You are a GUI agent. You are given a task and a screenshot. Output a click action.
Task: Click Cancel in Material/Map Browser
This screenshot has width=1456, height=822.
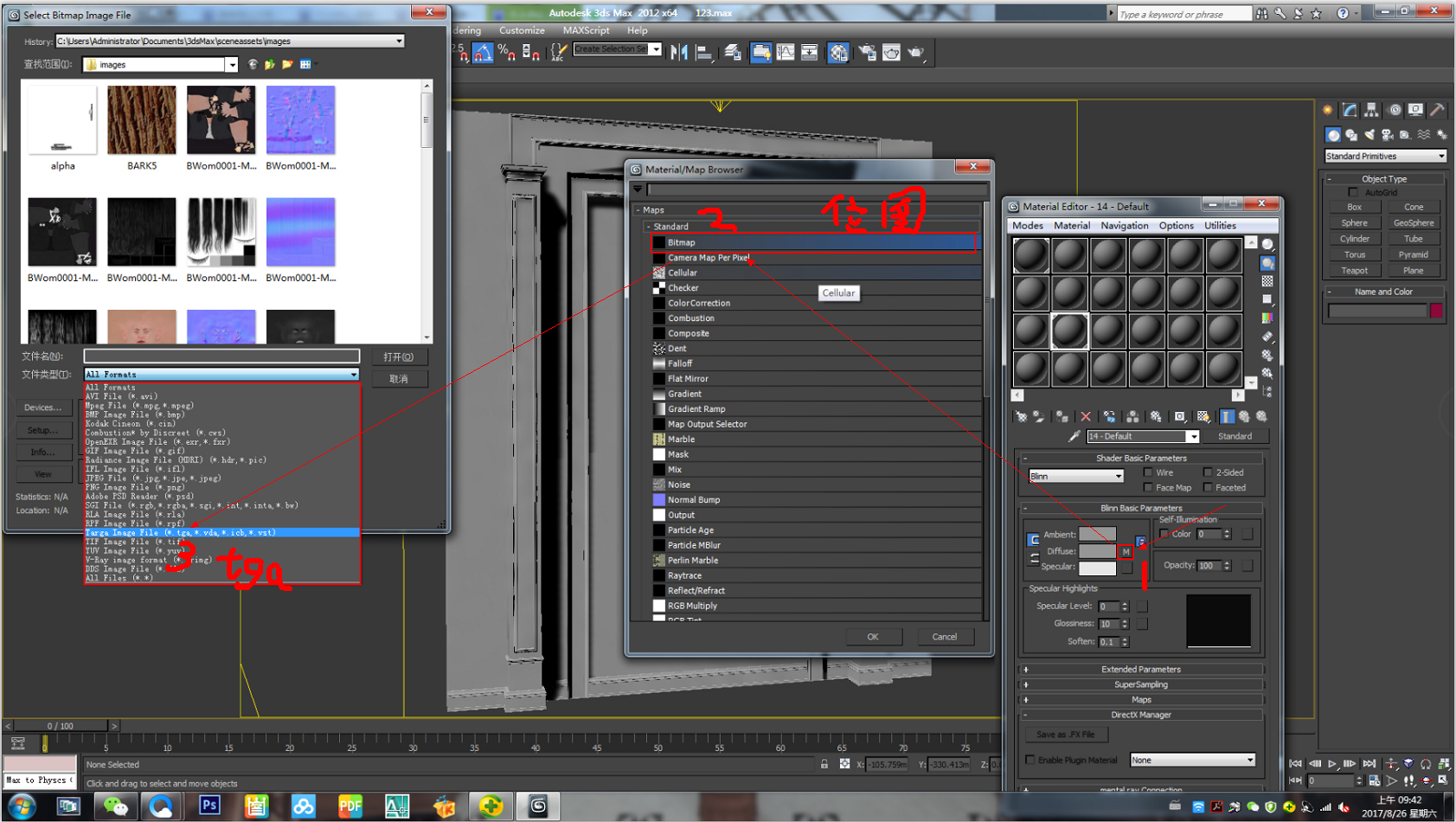click(944, 637)
